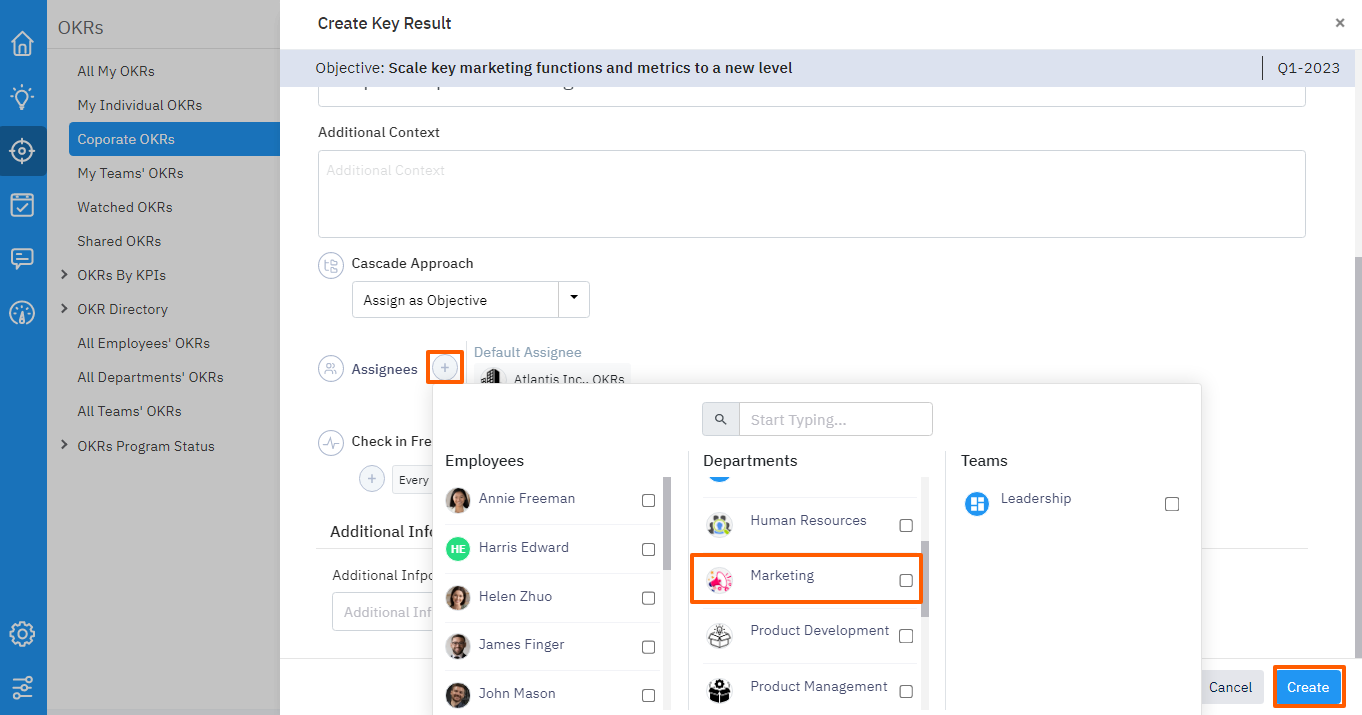The width and height of the screenshot is (1362, 715).
Task: Select the Leadership team checkbox
Action: point(1172,504)
